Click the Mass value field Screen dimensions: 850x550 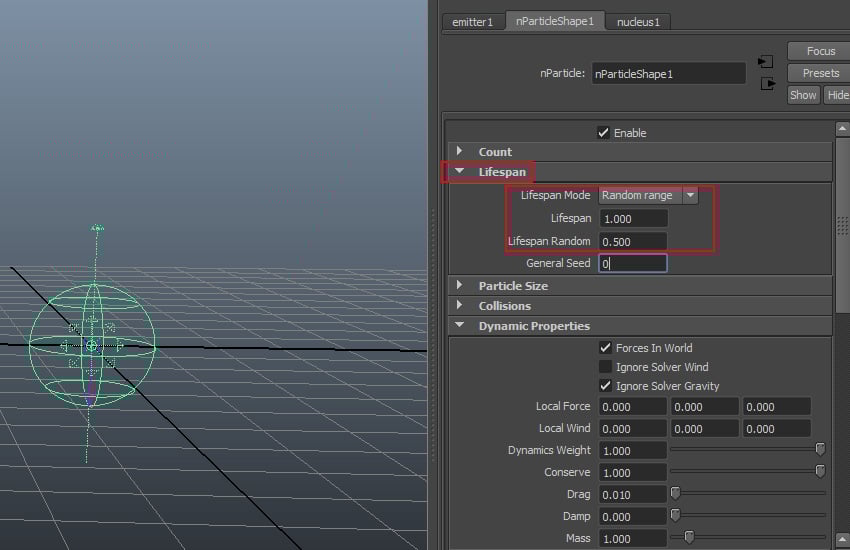click(x=633, y=539)
